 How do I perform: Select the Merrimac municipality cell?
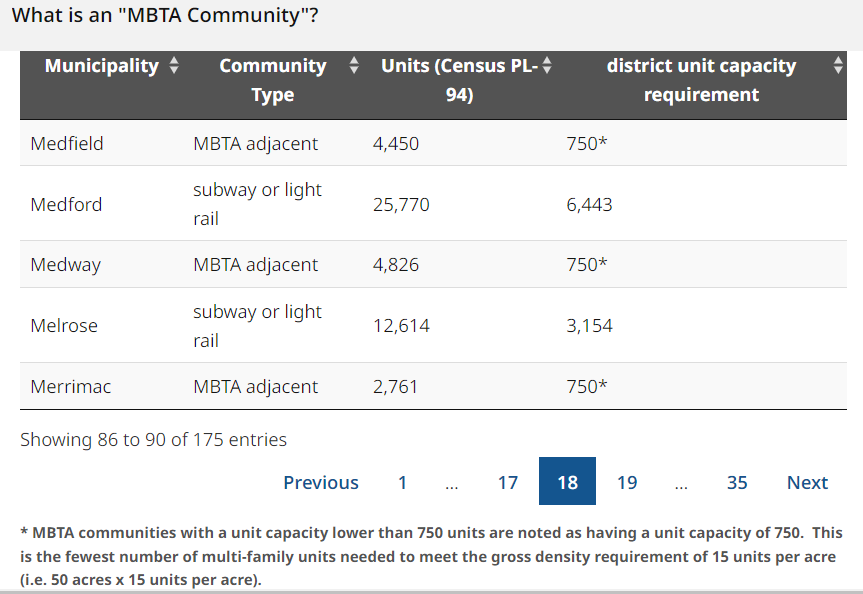pyautogui.click(x=71, y=387)
